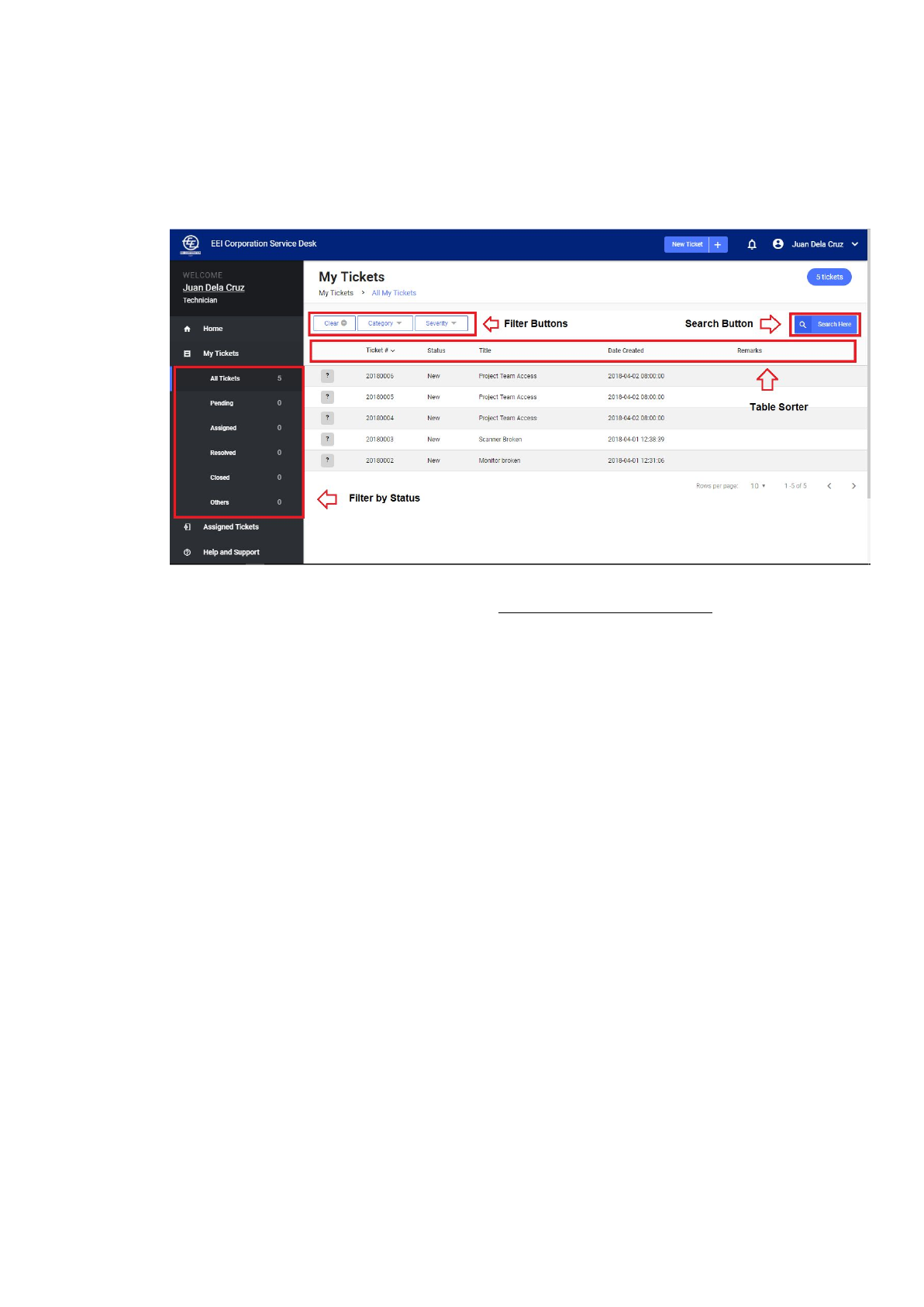Screen dimensions: 924x1307
Task: Clear all applied filters
Action: (x=335, y=323)
